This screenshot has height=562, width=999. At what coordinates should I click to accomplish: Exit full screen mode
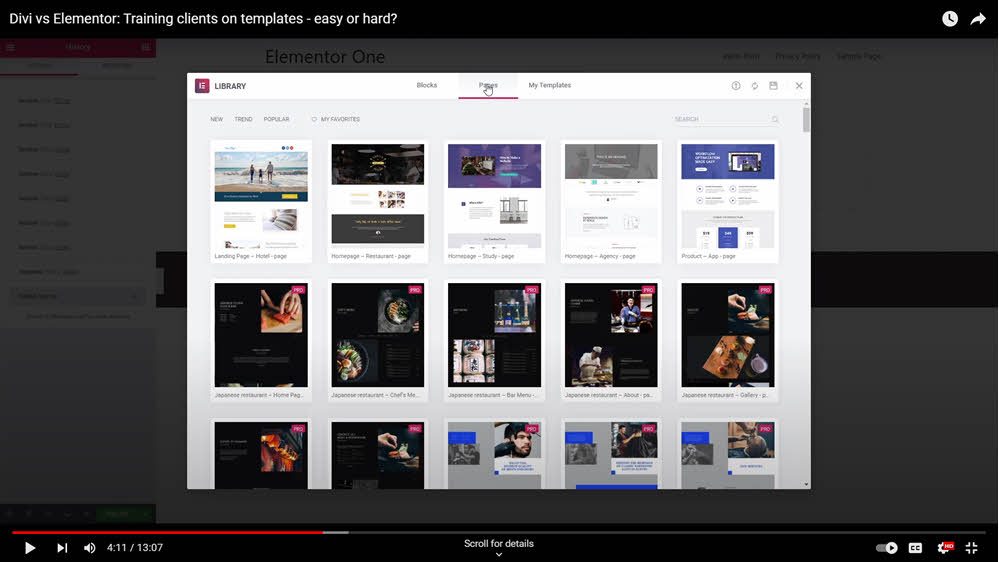pos(971,548)
